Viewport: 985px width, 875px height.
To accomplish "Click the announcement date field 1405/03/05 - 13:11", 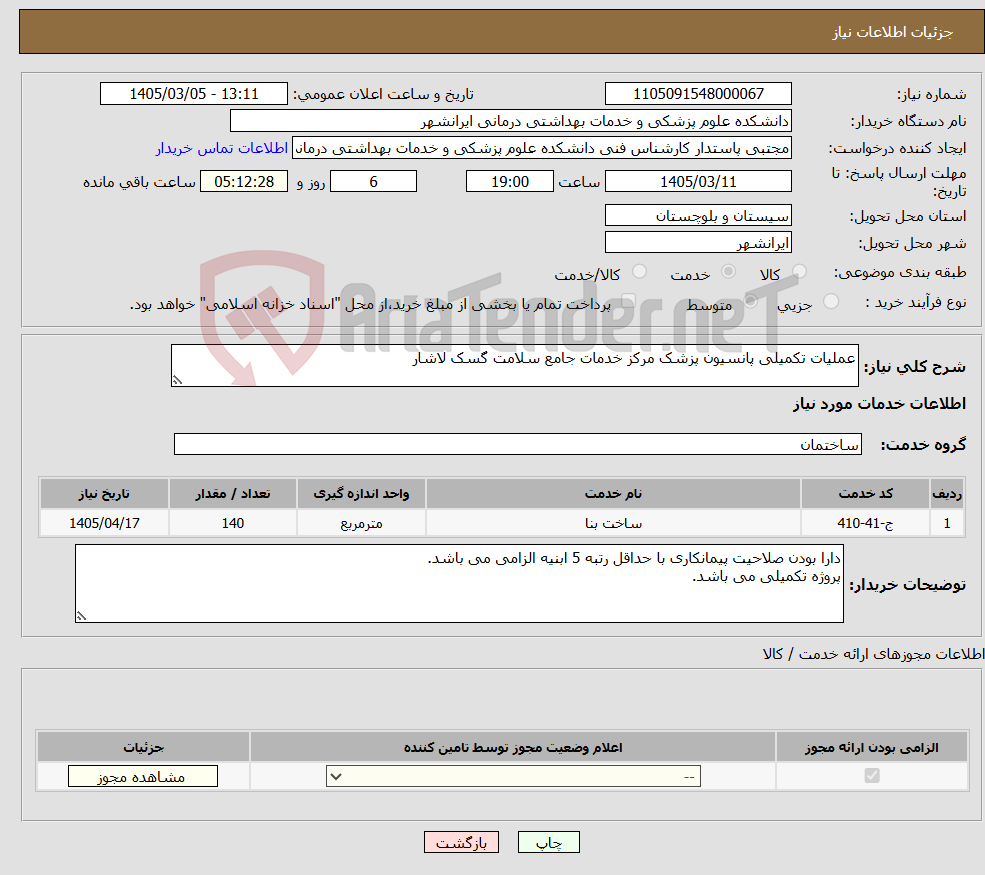I will pos(193,94).
